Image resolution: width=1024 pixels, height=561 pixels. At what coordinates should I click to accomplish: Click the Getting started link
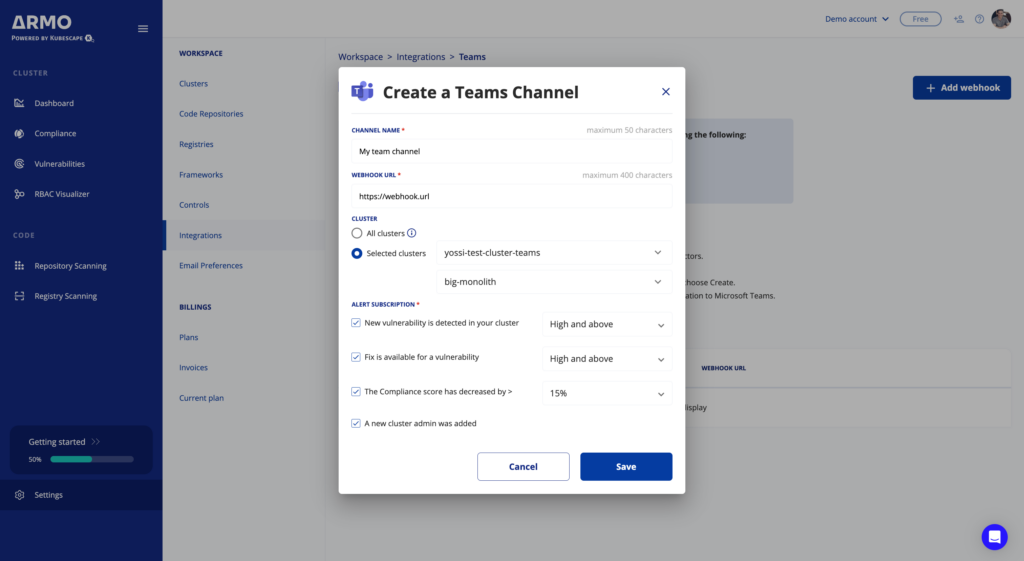coord(57,442)
